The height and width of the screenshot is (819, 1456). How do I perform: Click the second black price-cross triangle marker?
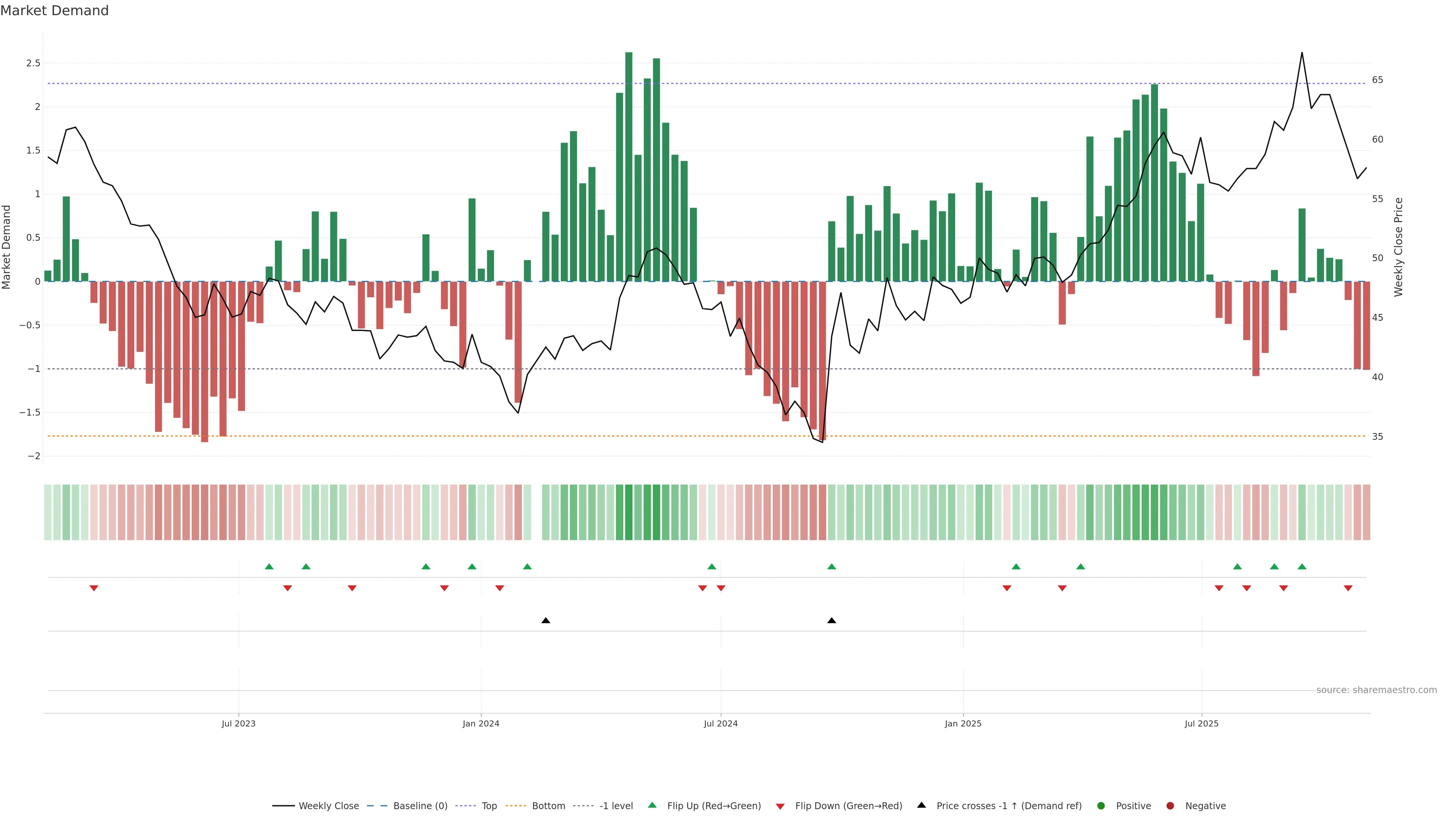click(x=832, y=621)
